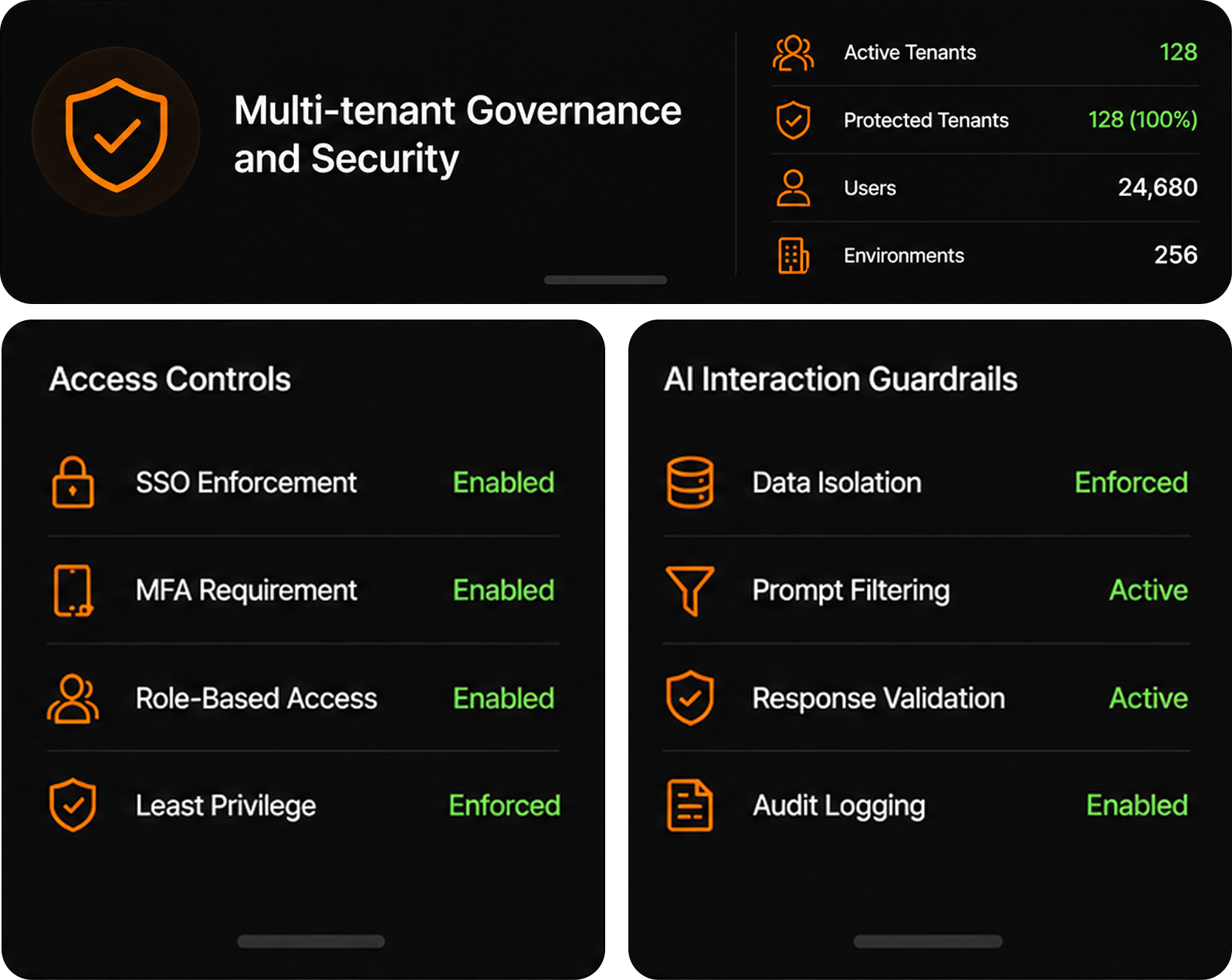Click the Enabled status for Role-Based Access
The height and width of the screenshot is (980, 1232).
point(503,698)
